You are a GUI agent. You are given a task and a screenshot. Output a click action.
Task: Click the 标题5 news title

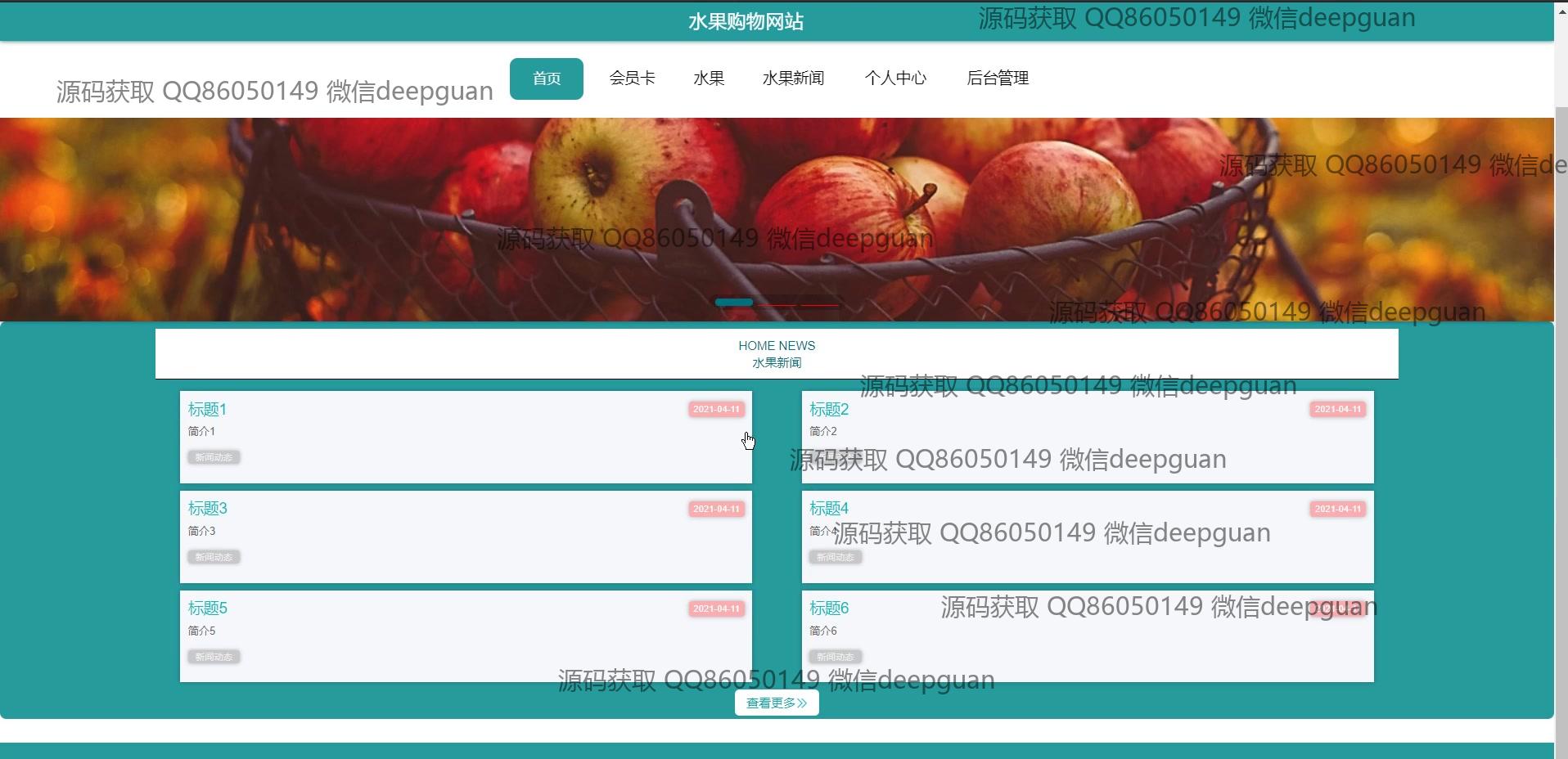[207, 609]
